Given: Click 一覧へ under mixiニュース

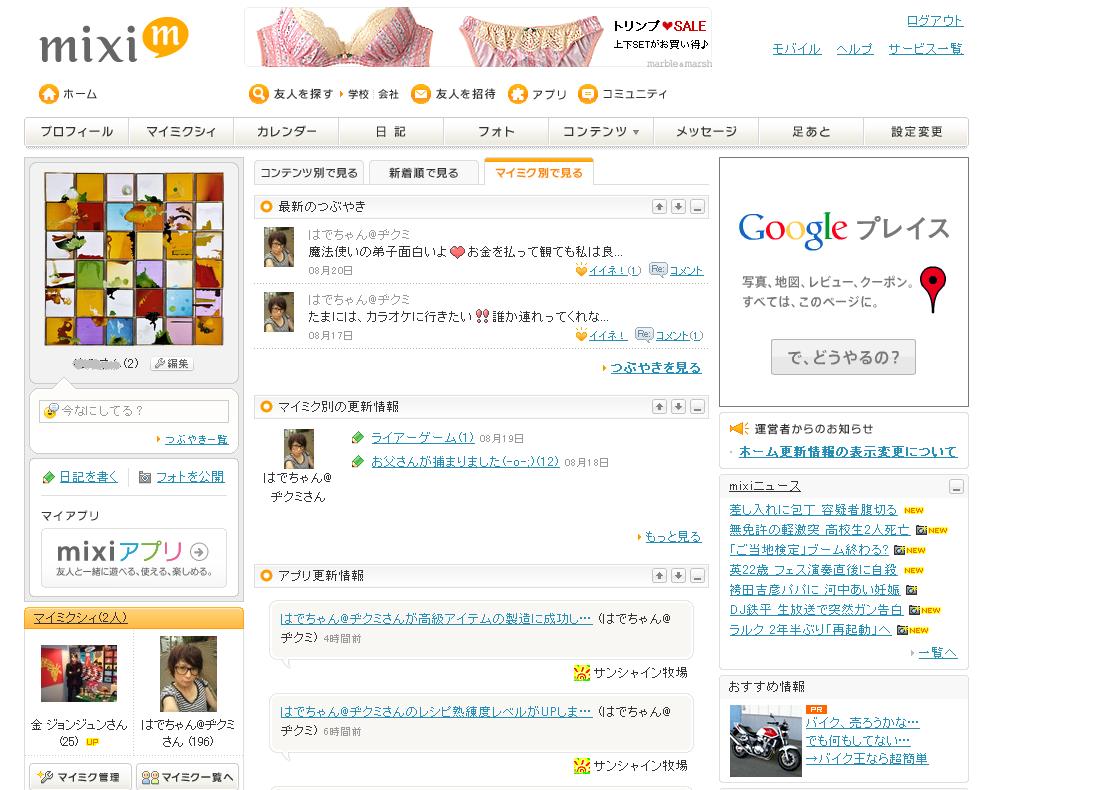Looking at the screenshot, I should tap(937, 653).
